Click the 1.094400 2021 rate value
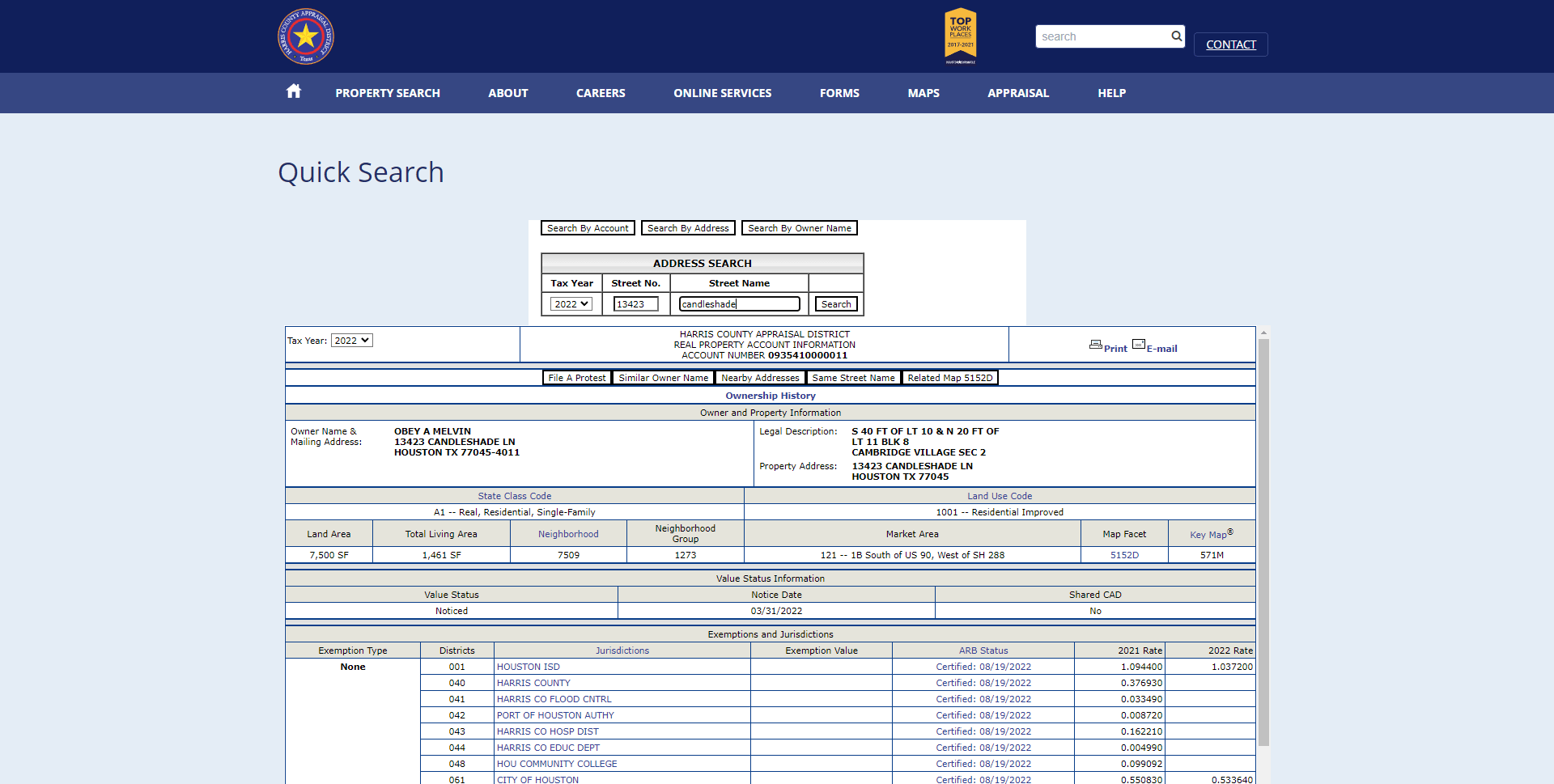This screenshot has width=1554, height=784. point(1141,667)
